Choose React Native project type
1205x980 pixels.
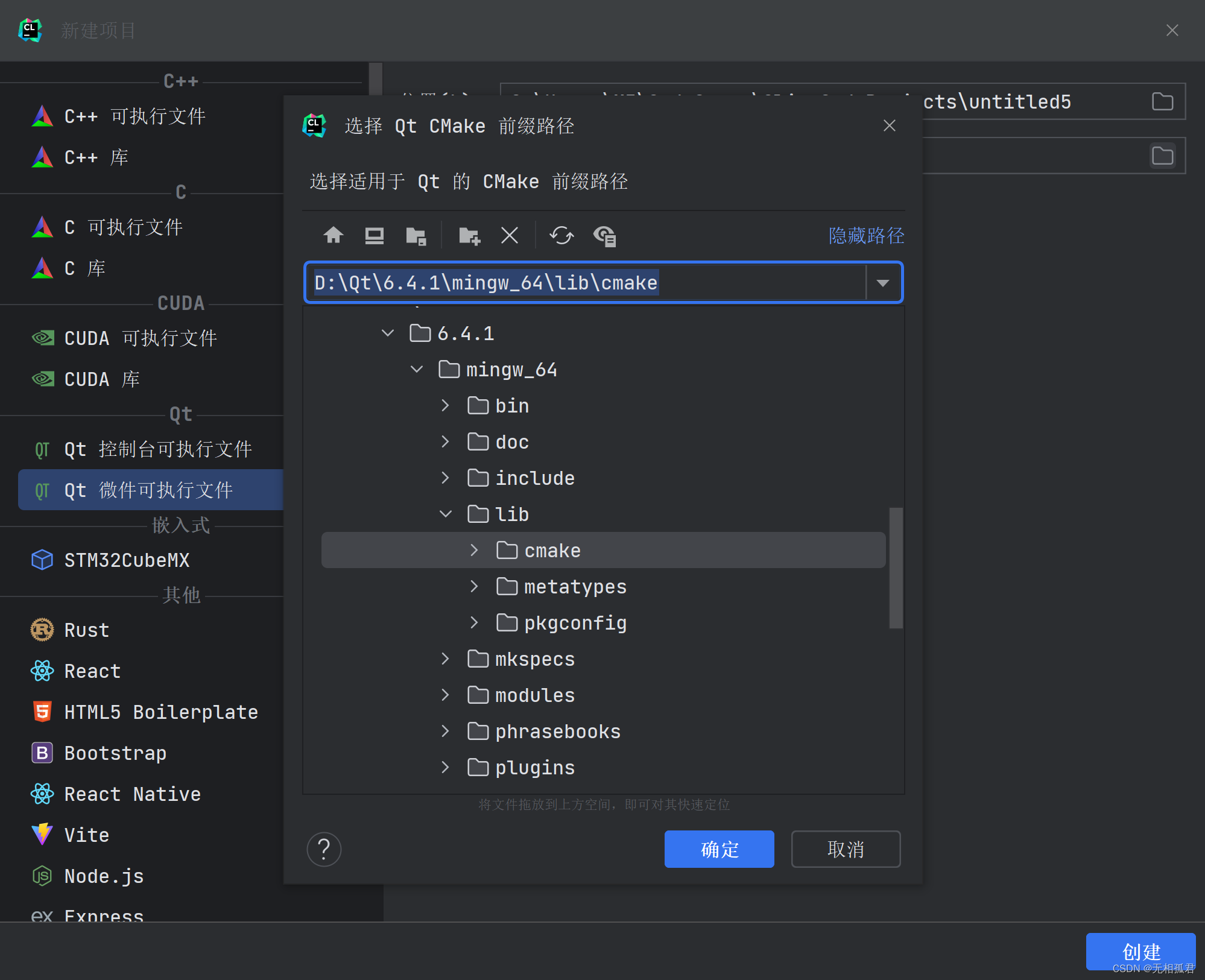[x=151, y=794]
